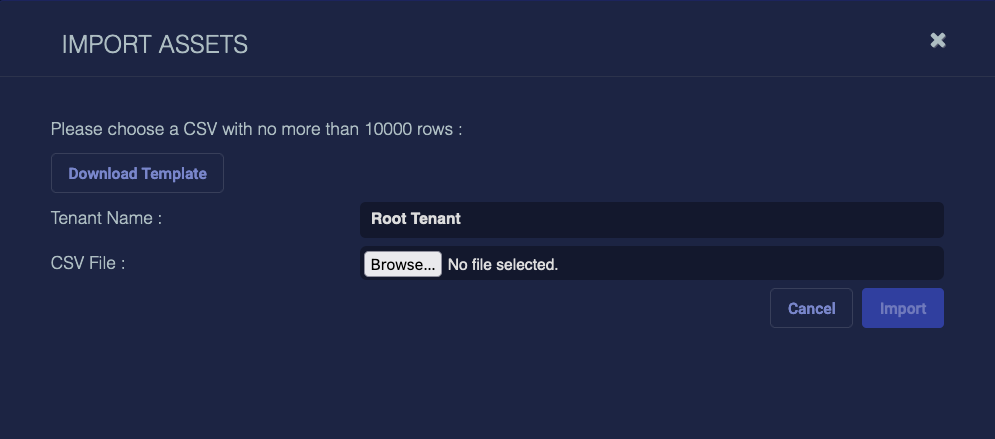This screenshot has width=995, height=439.
Task: Click the 'Root Tenant' value text
Action: pyautogui.click(x=416, y=219)
